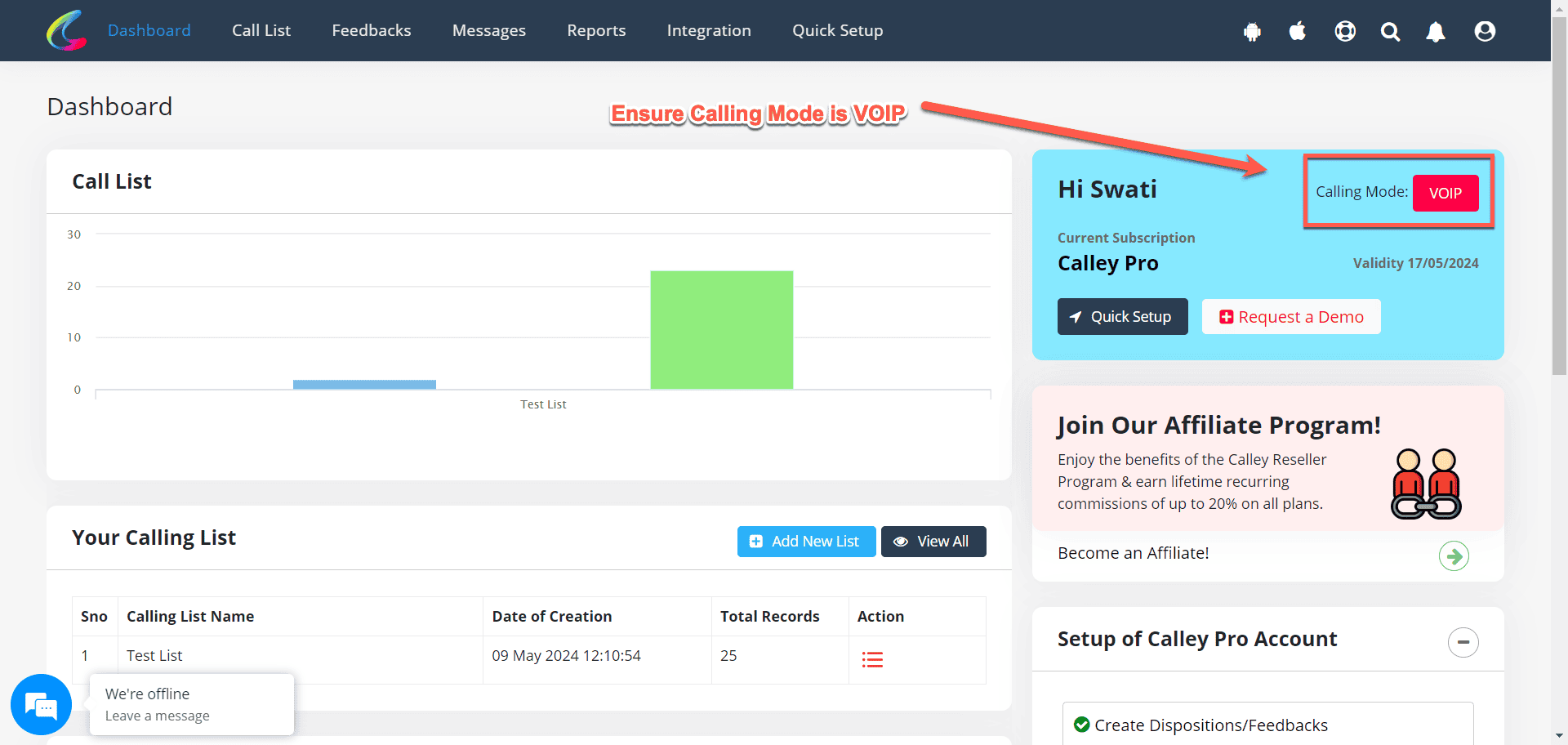This screenshot has height=745, width=1568.
Task: Open the Android app download icon
Action: click(1252, 32)
